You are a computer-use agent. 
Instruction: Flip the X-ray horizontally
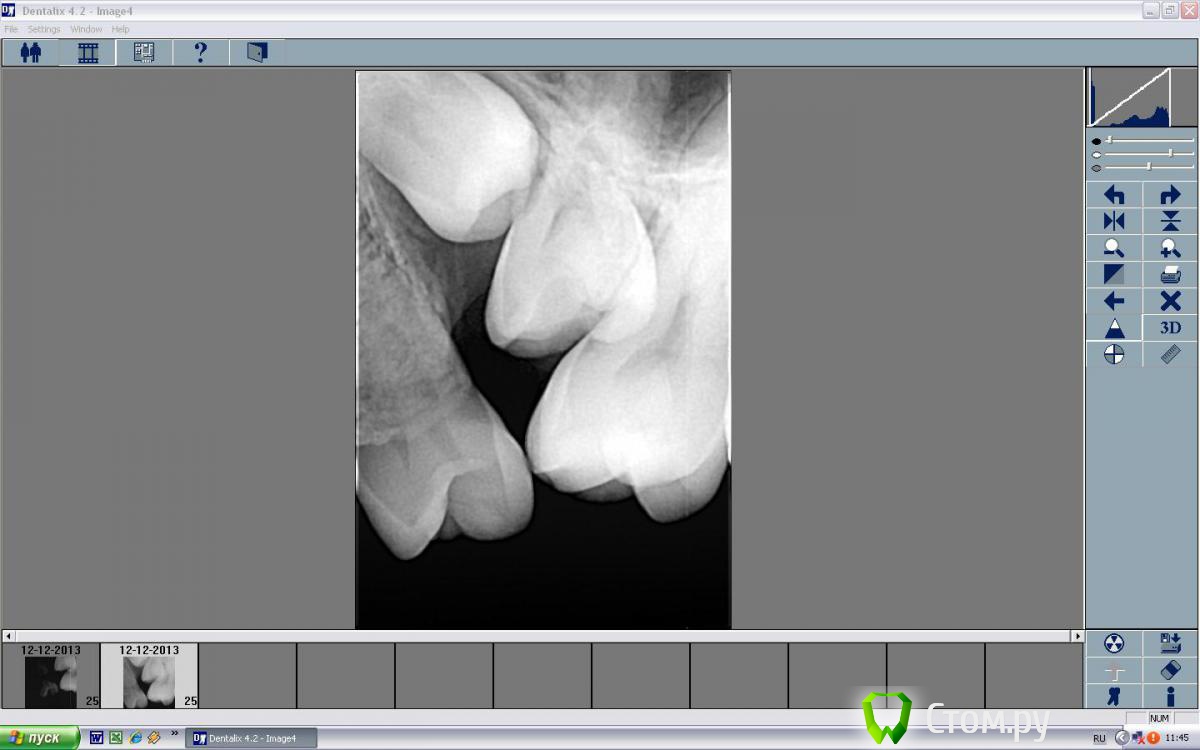tap(1113, 221)
